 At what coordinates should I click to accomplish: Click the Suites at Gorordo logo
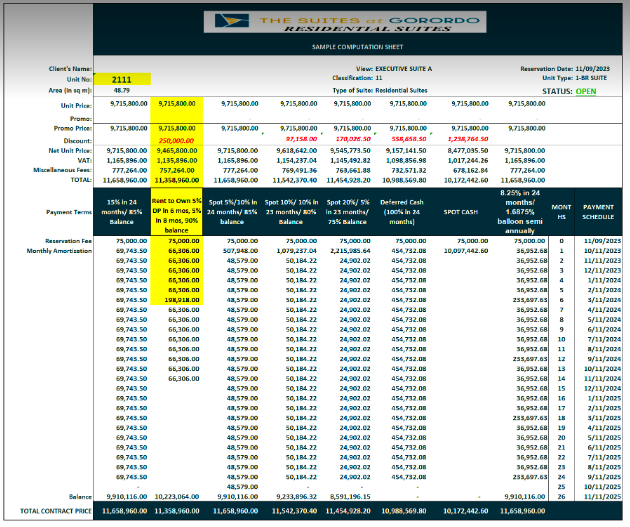coord(315,24)
